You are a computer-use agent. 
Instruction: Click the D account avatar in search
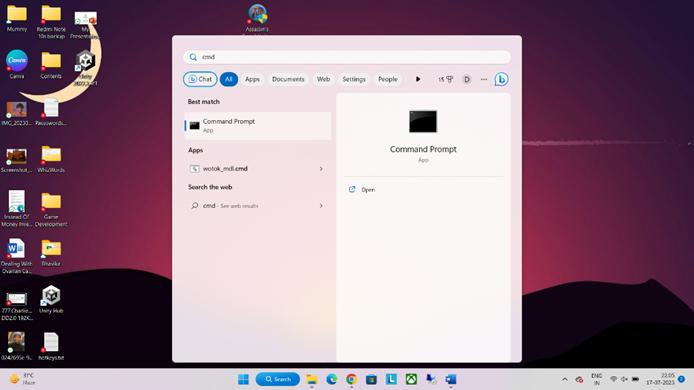click(x=467, y=79)
